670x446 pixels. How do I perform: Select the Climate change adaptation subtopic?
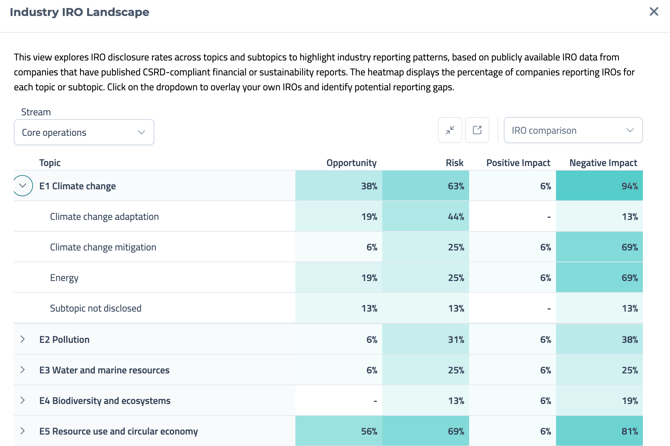point(104,216)
